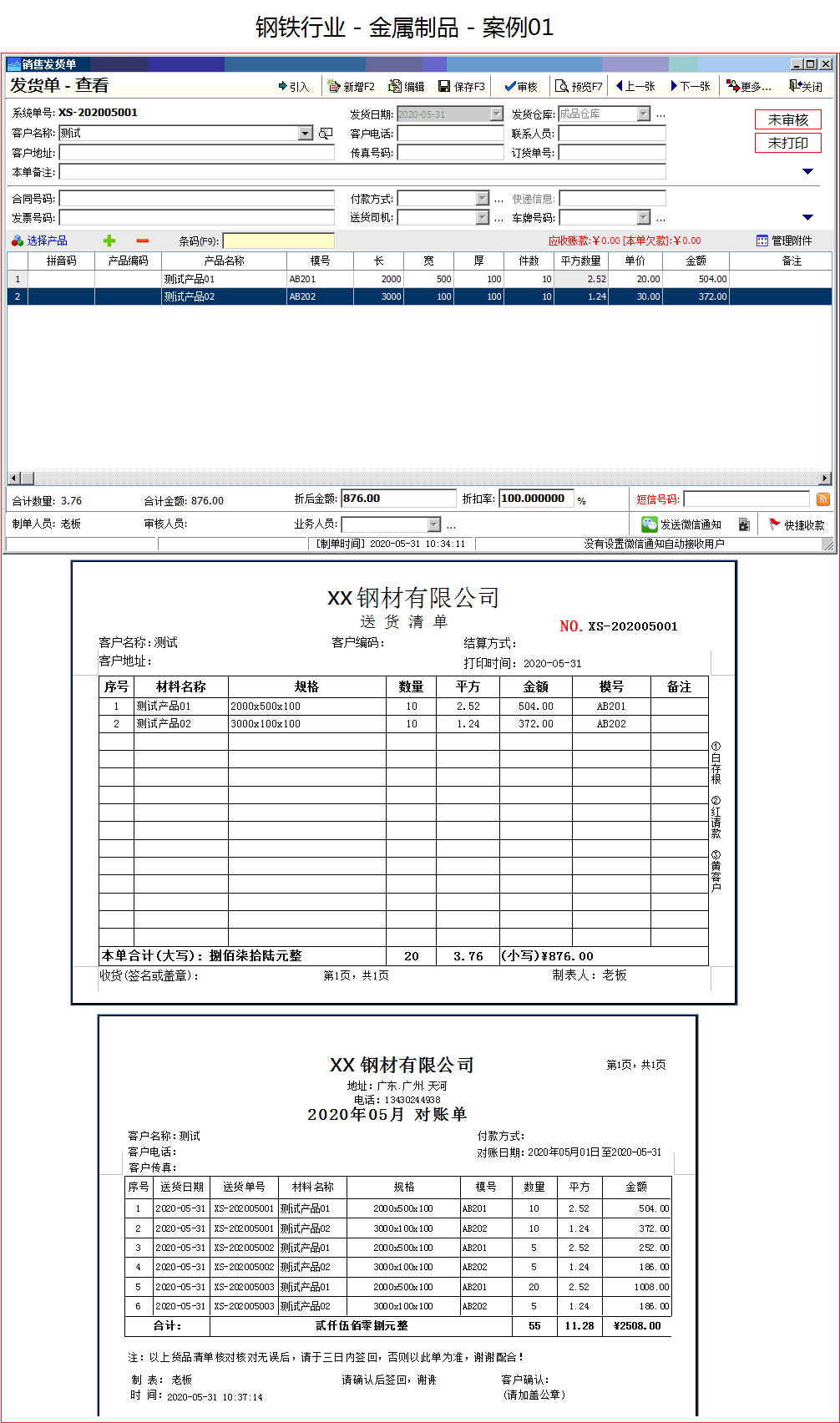
Task: Click the 本单备注 remarks field
Action: tap(362, 172)
